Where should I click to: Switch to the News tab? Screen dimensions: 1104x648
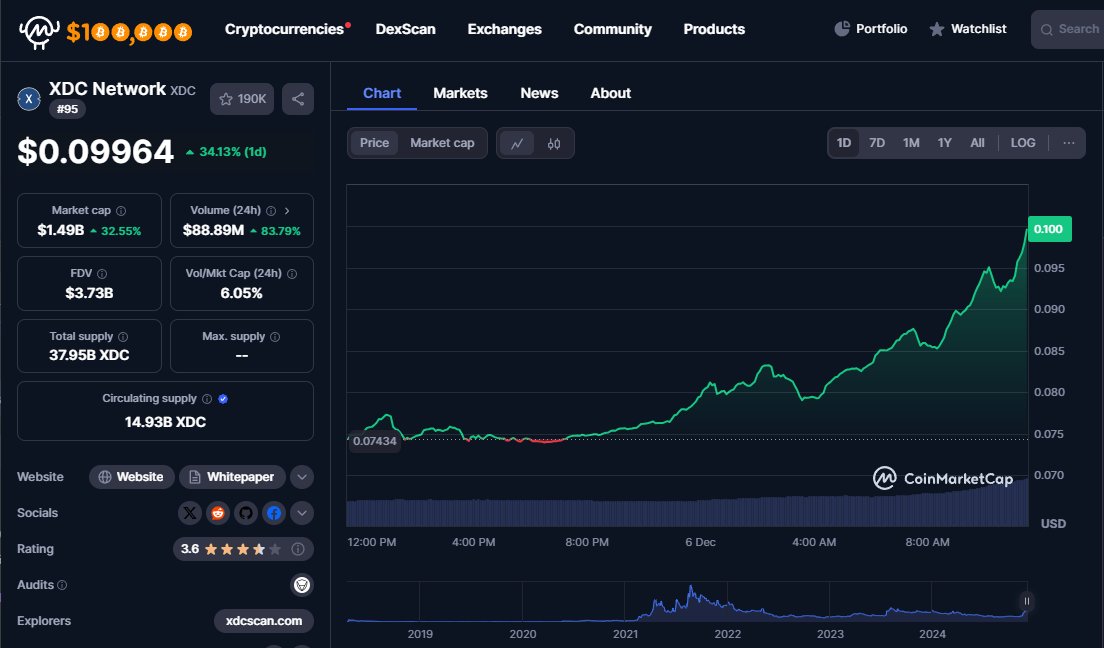click(x=539, y=93)
